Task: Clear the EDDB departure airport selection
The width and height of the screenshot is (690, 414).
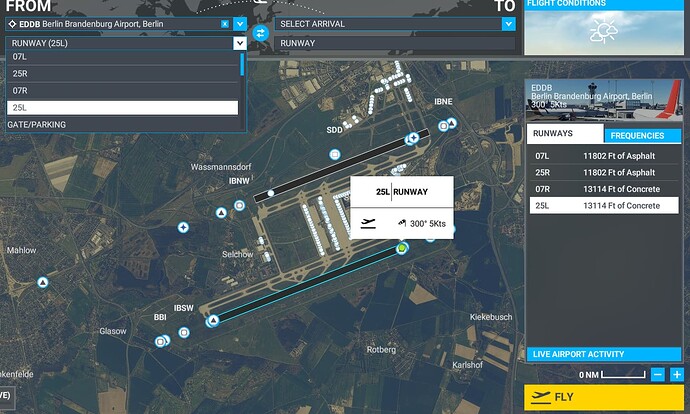Action: (225, 23)
